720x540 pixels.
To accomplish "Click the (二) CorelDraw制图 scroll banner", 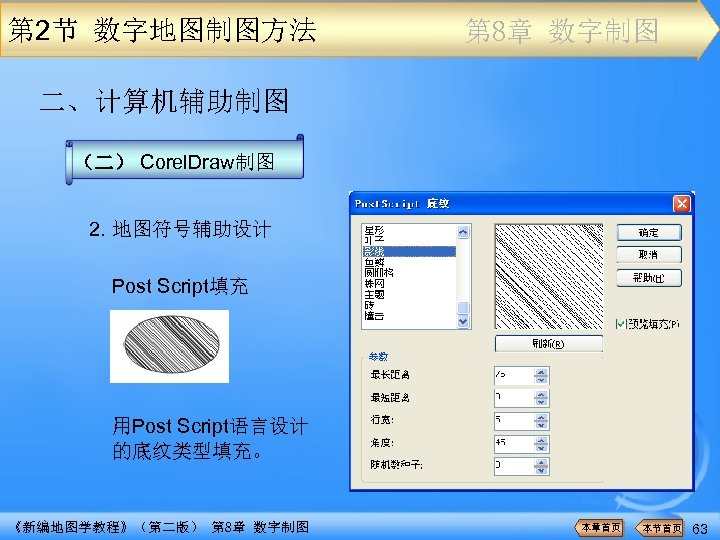I will click(185, 161).
